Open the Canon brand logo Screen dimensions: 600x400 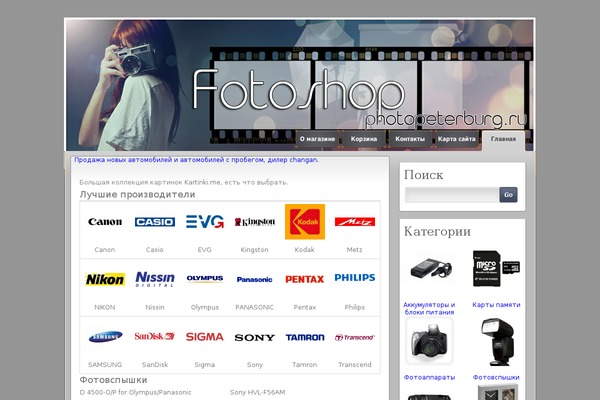105,222
